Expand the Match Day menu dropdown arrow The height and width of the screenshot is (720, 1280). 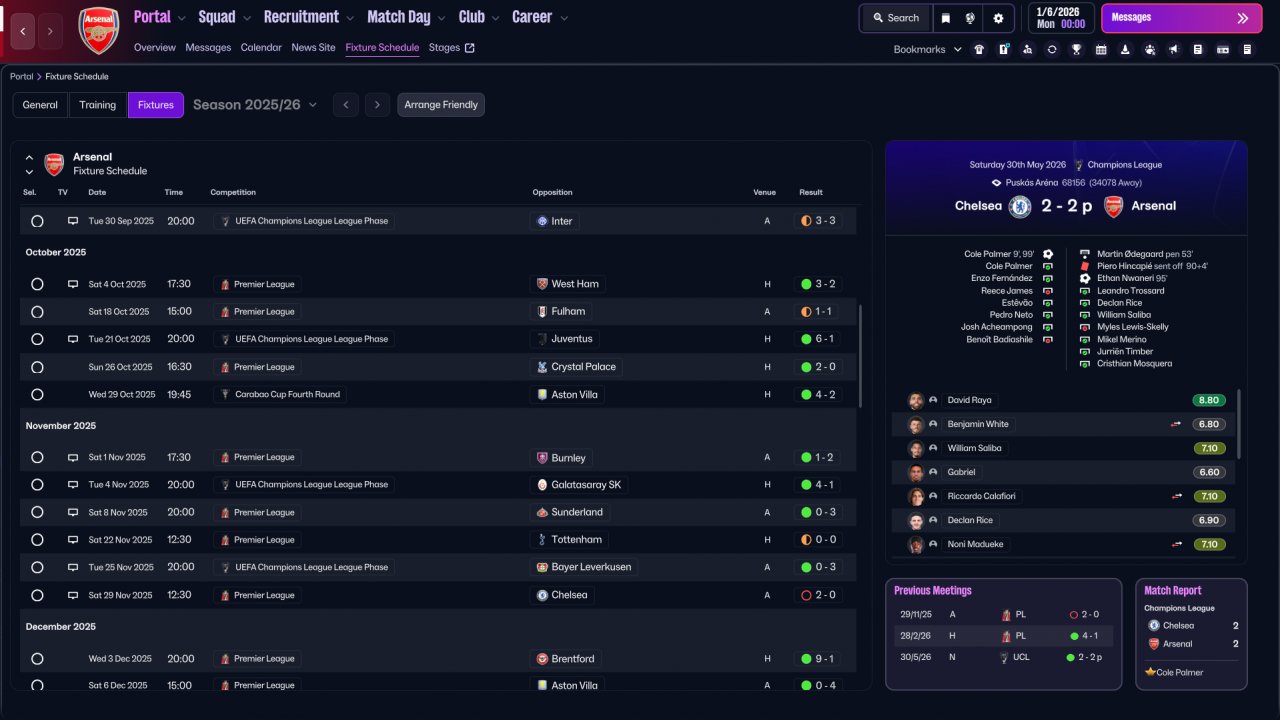click(x=442, y=18)
